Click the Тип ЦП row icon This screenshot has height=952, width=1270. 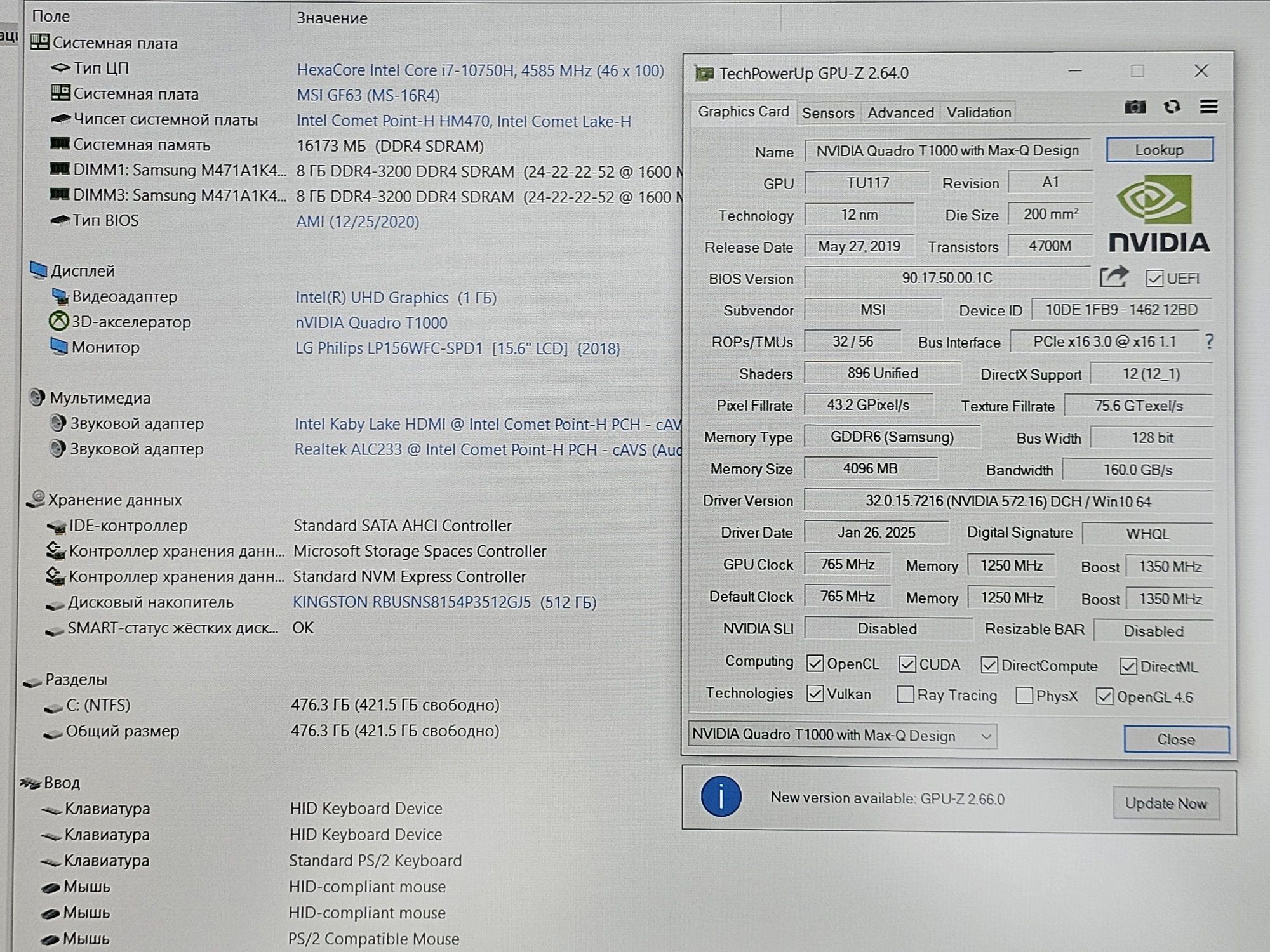click(60, 67)
